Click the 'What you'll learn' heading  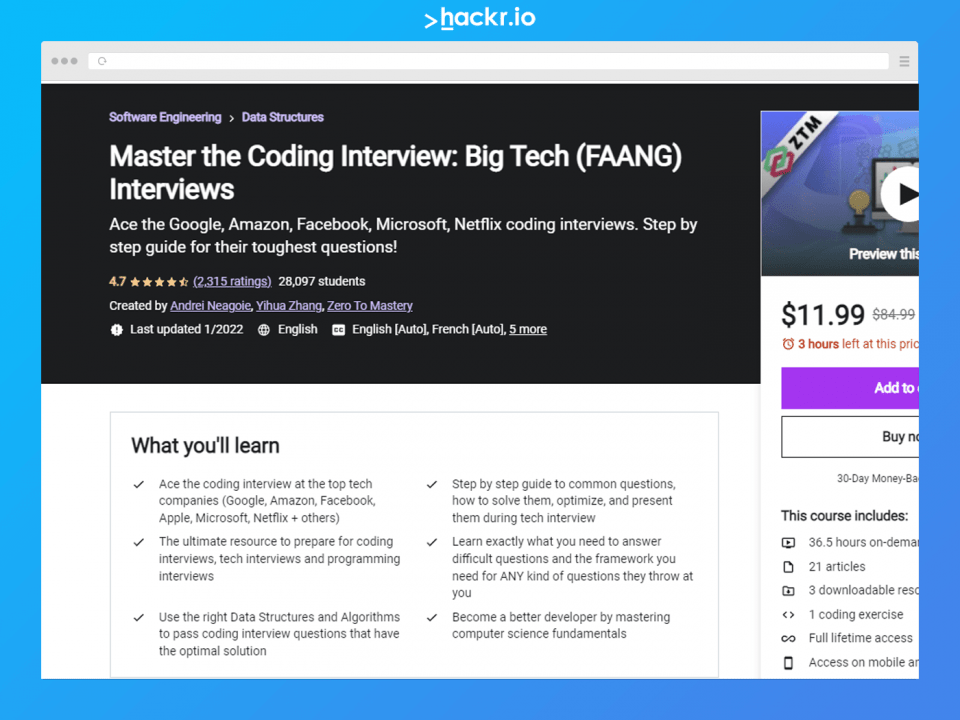205,446
